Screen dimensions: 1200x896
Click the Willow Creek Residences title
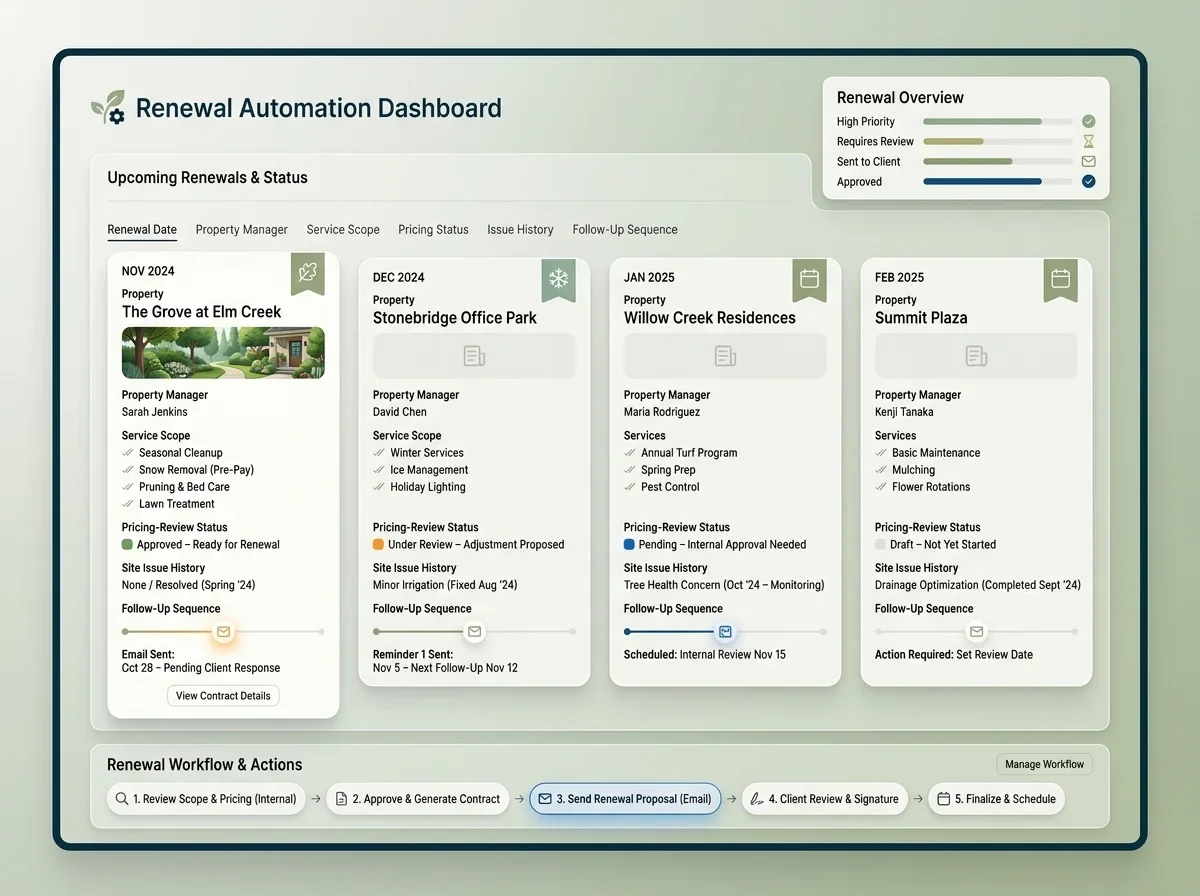[x=710, y=318]
